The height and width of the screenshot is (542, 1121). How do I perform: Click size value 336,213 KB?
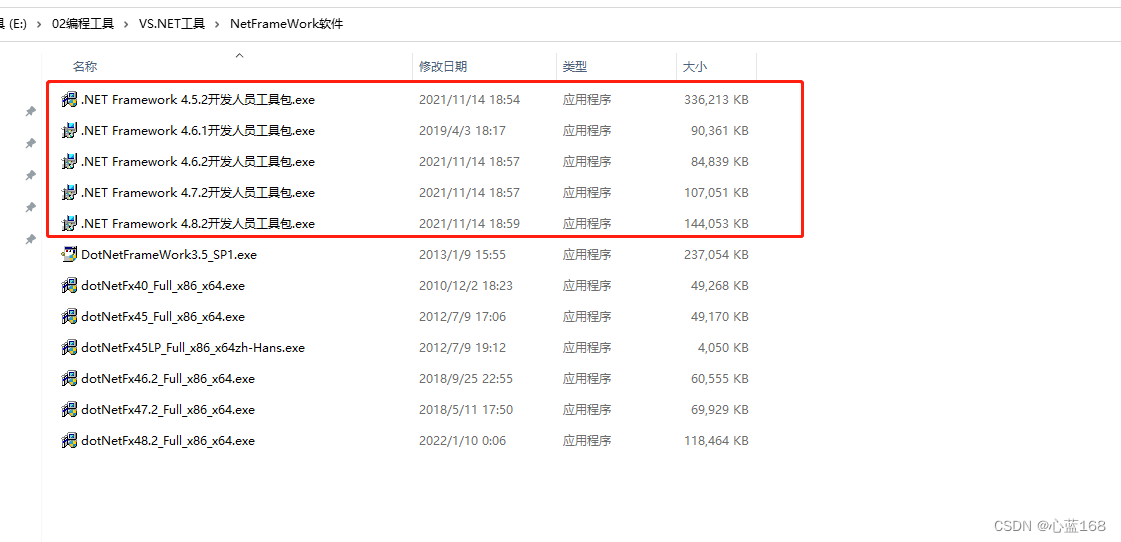pyautogui.click(x=716, y=100)
